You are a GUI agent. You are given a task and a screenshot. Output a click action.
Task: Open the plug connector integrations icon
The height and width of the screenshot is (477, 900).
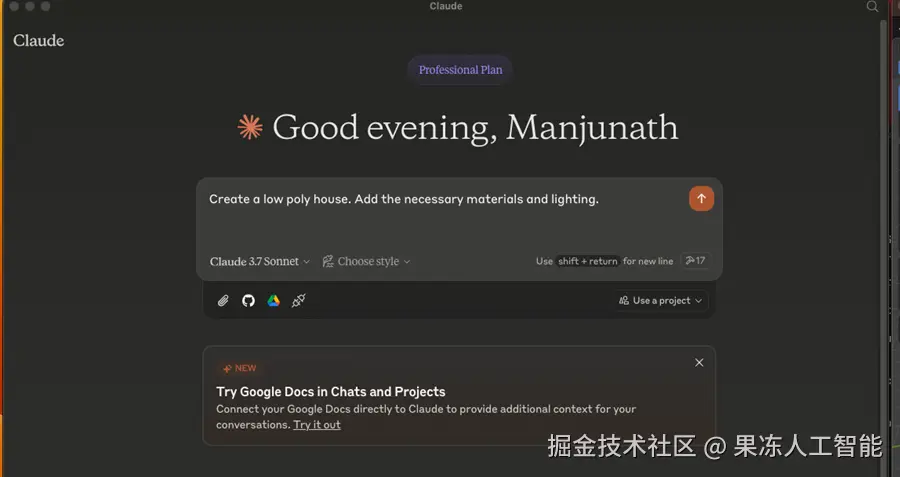coord(298,300)
